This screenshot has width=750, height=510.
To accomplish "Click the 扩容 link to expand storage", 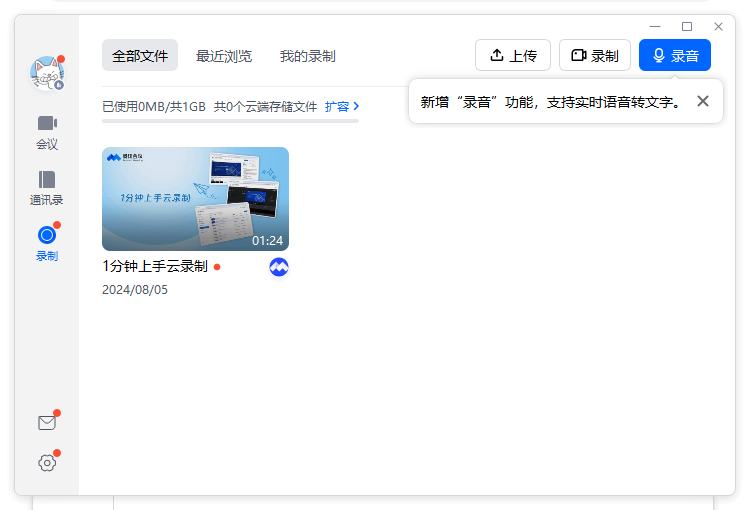I will [x=342, y=106].
